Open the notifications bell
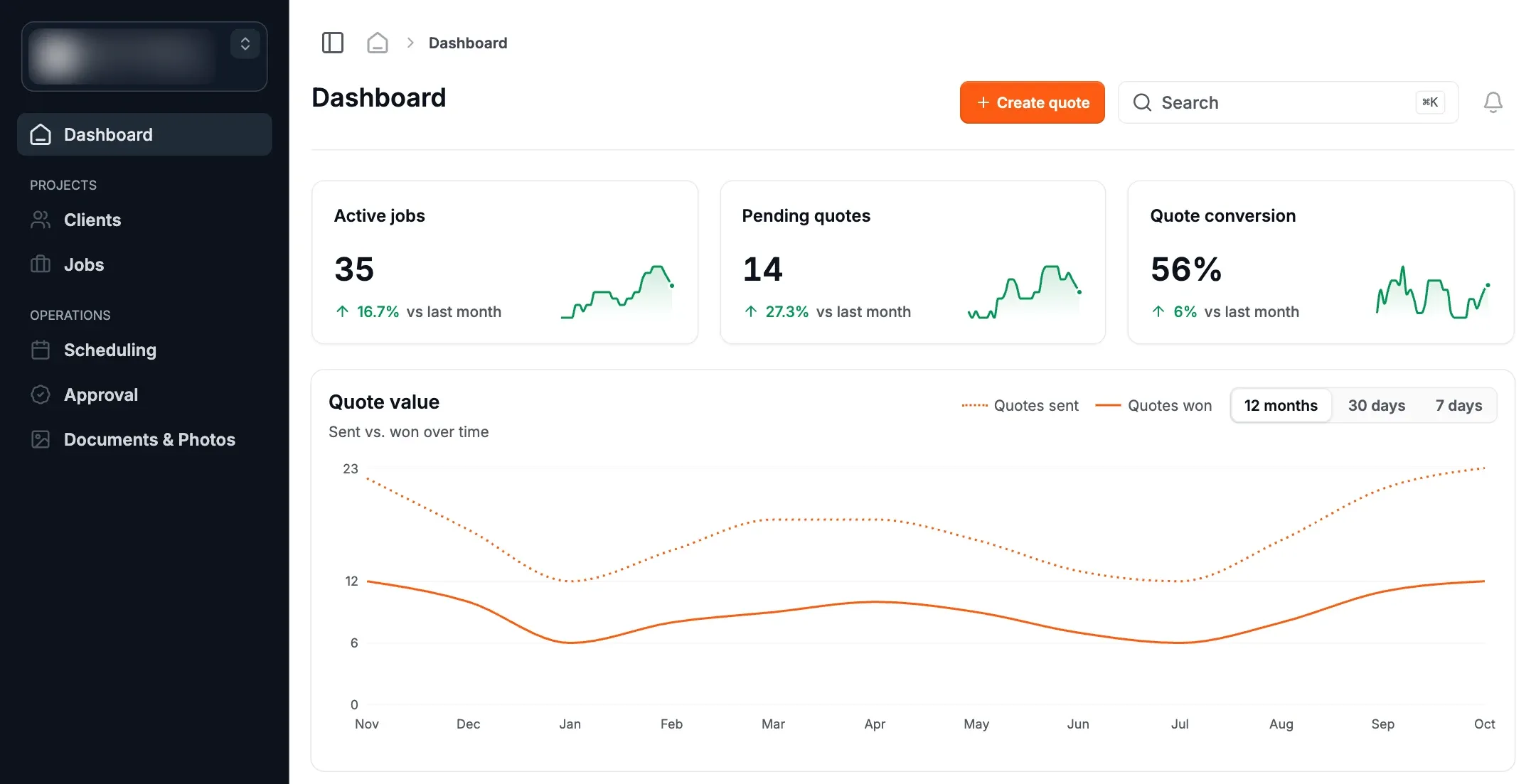The image size is (1536, 784). (x=1493, y=102)
